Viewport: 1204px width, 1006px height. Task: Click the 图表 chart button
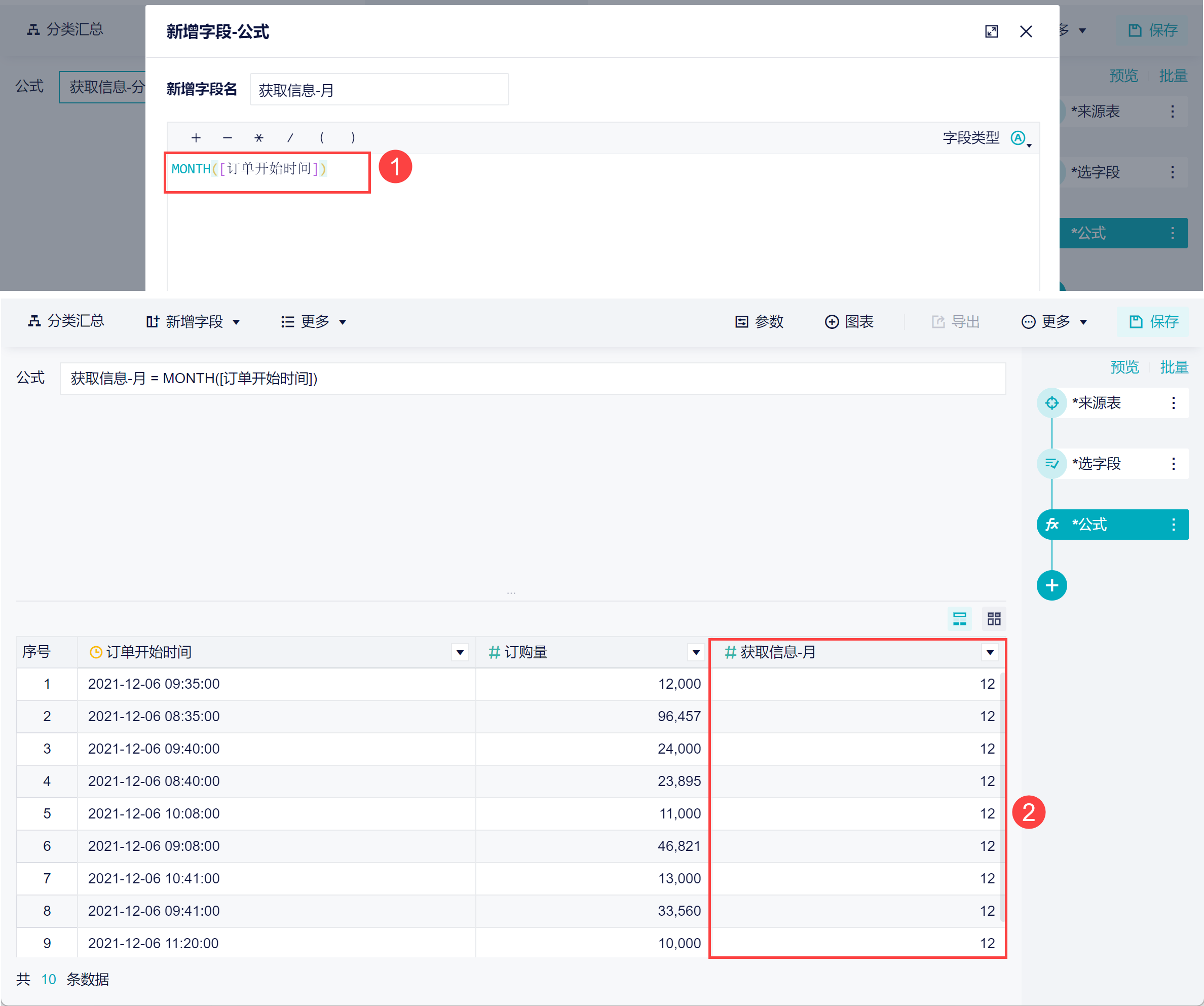849,322
